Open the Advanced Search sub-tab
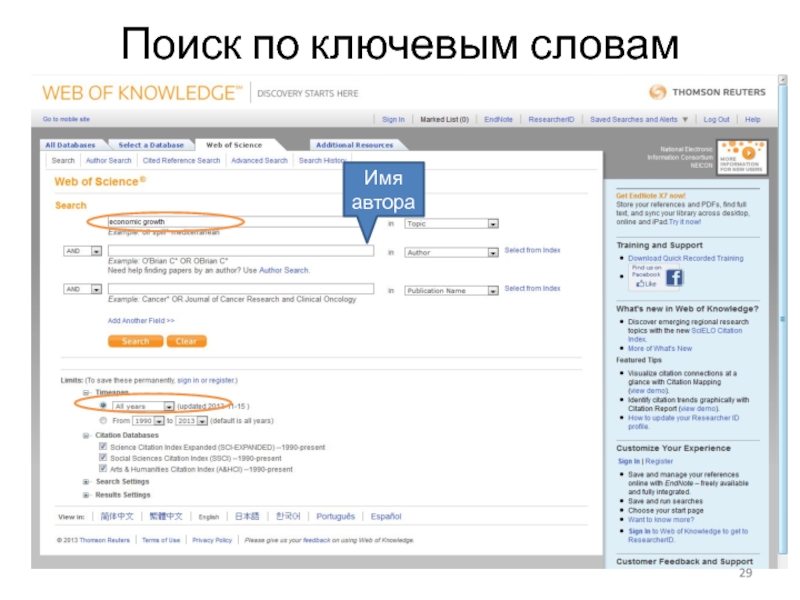 (x=259, y=160)
